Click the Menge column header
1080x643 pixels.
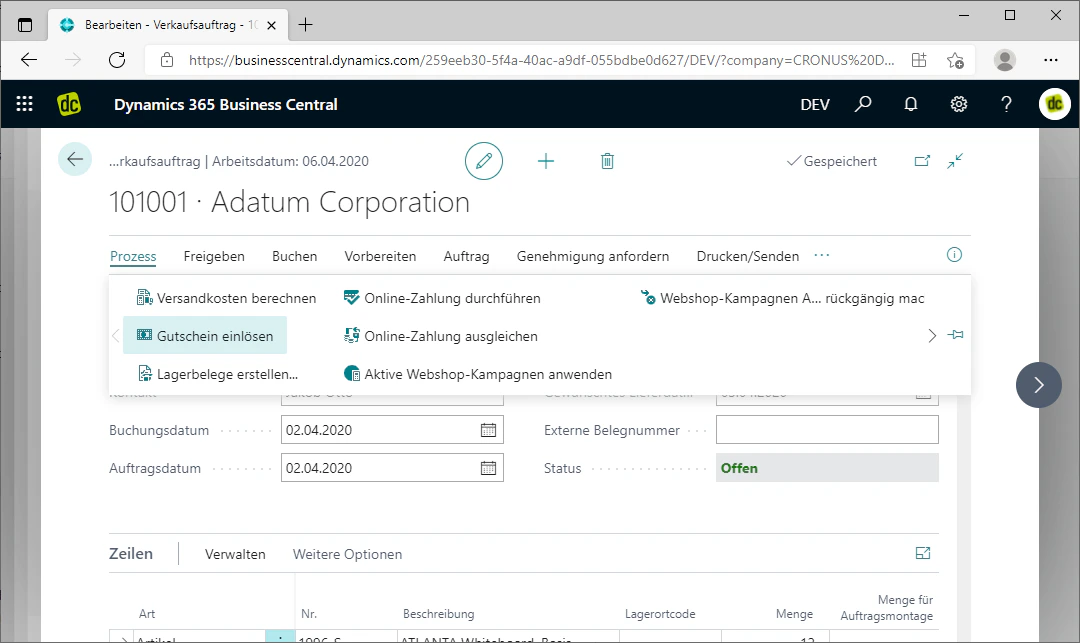pos(794,613)
